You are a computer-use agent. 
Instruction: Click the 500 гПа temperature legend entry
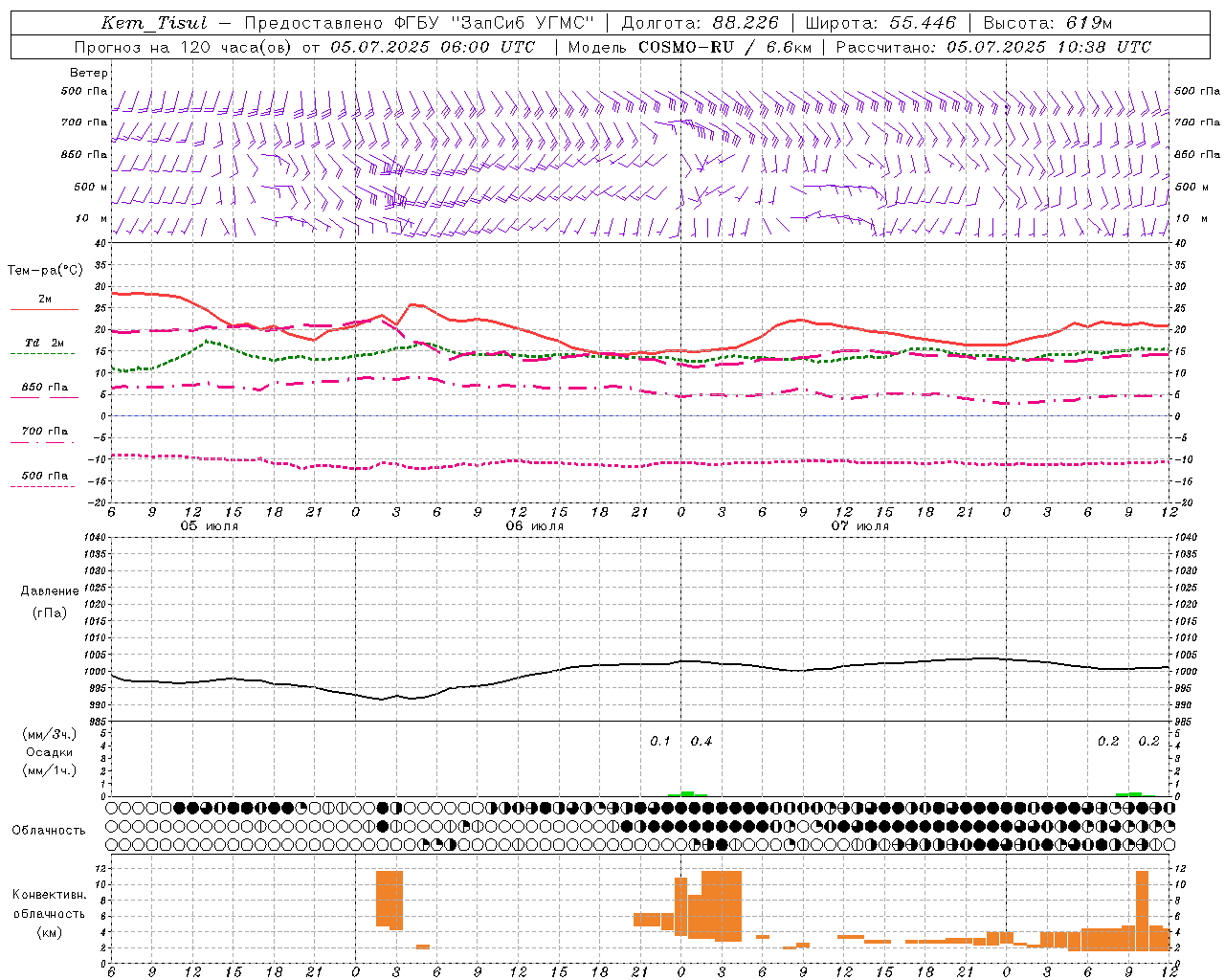click(x=45, y=476)
